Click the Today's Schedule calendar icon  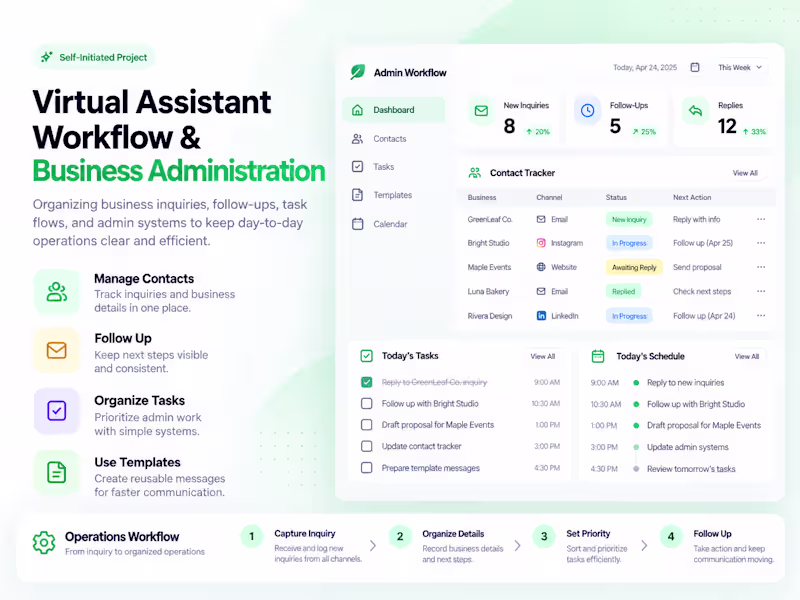(x=597, y=356)
